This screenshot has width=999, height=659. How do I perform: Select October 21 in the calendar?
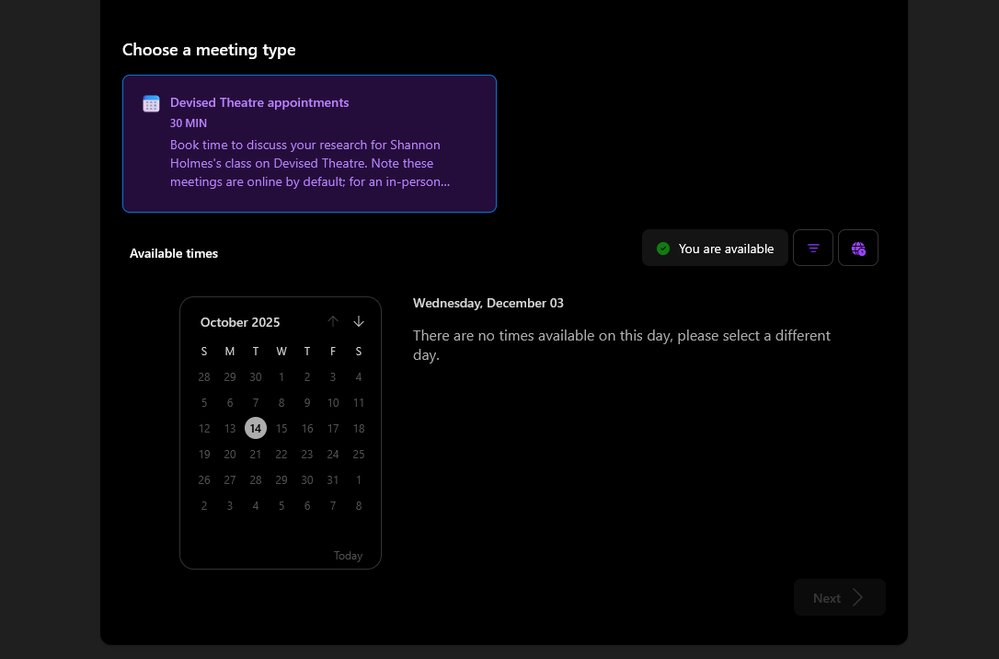pyautogui.click(x=255, y=454)
